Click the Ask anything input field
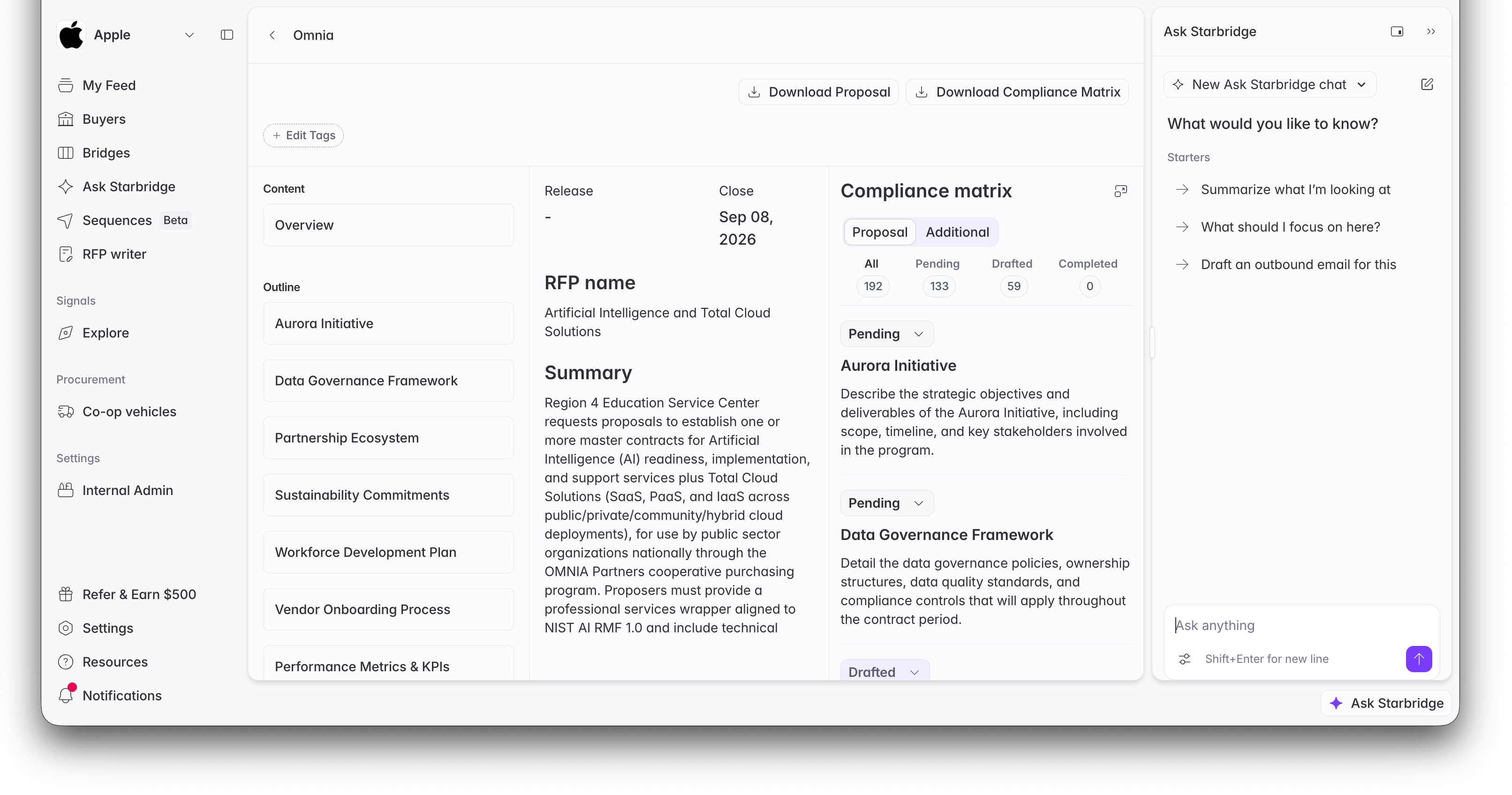 pyautogui.click(x=1300, y=625)
